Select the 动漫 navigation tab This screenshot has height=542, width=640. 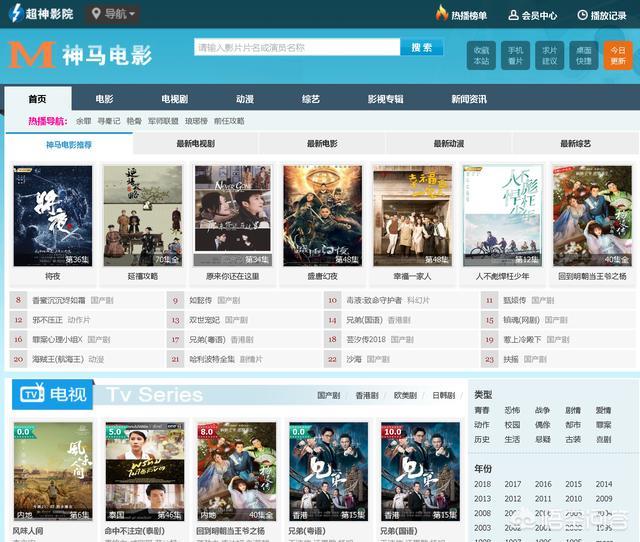[x=245, y=99]
